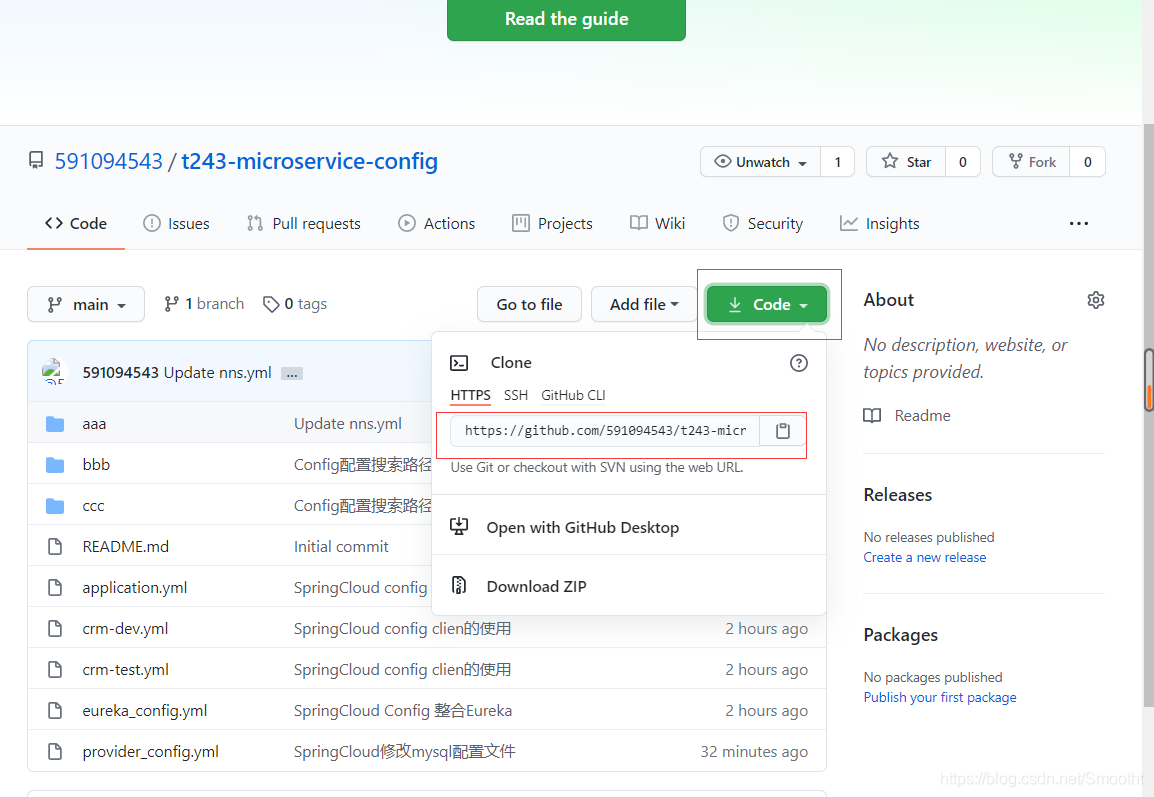1154x797 pixels.
Task: Click the forks count beside Fork
Action: coord(1088,162)
